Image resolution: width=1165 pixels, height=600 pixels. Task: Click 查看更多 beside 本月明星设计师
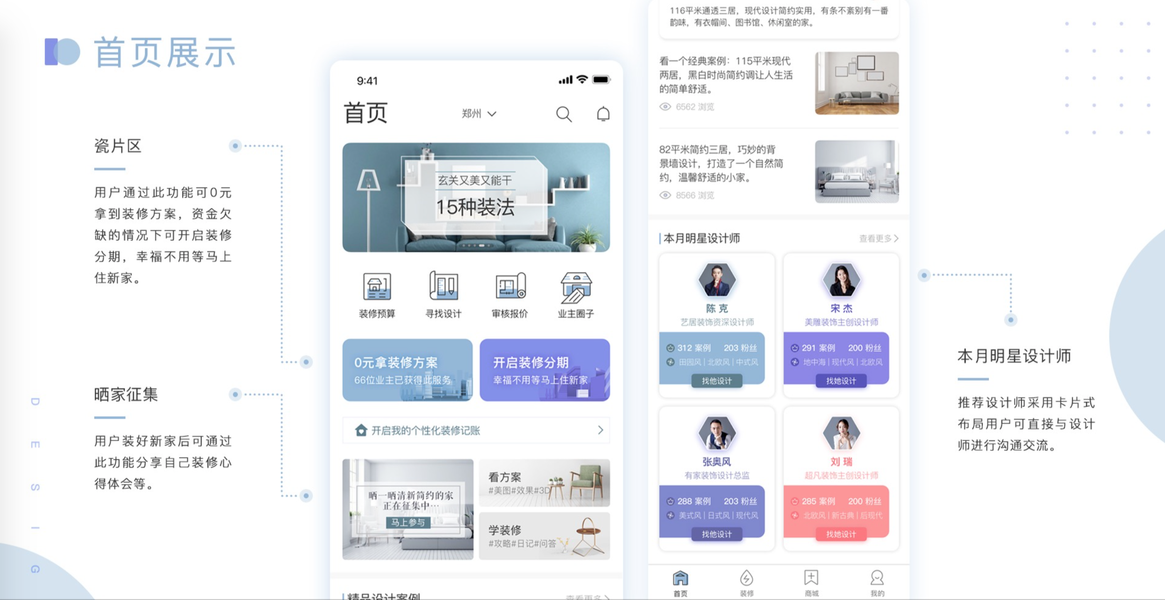click(879, 238)
